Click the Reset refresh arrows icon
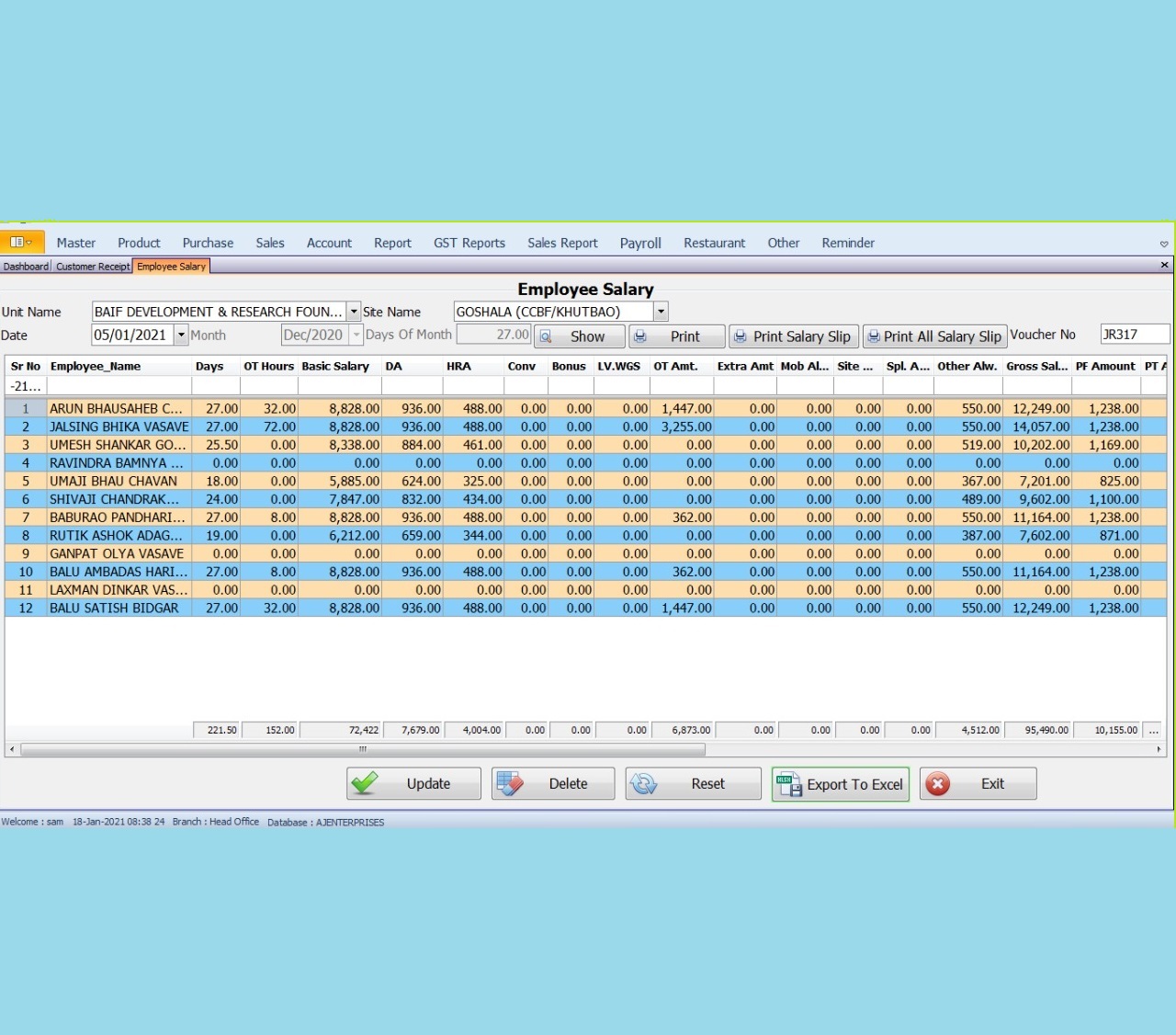 tap(644, 783)
